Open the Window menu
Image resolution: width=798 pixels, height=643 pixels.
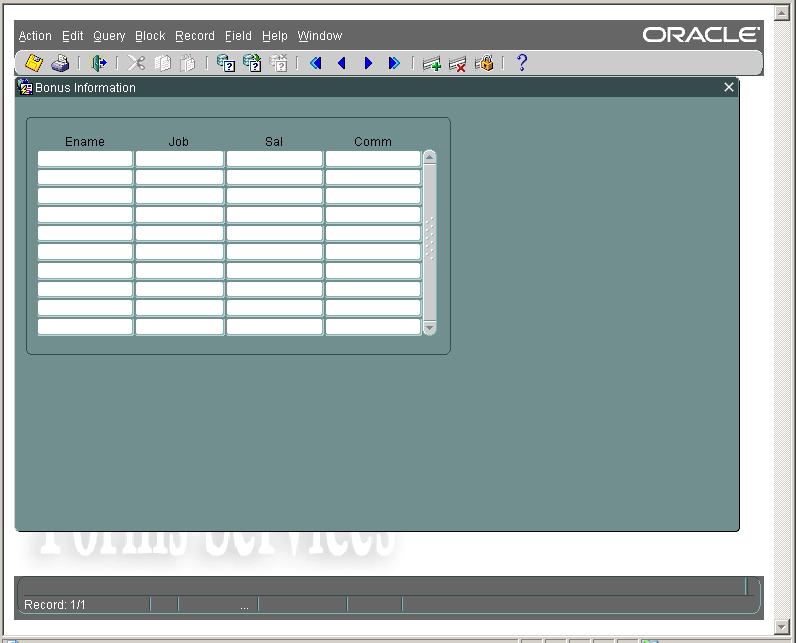(x=320, y=36)
